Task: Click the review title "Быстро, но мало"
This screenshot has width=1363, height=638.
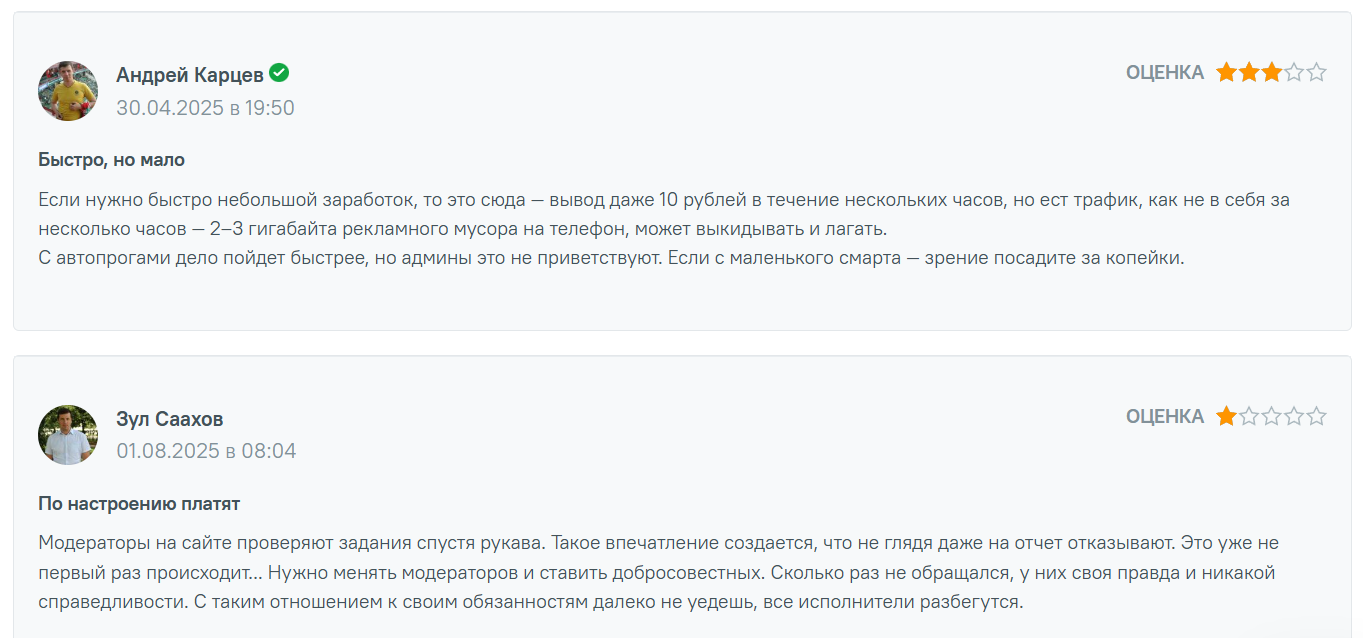Action: click(x=112, y=160)
